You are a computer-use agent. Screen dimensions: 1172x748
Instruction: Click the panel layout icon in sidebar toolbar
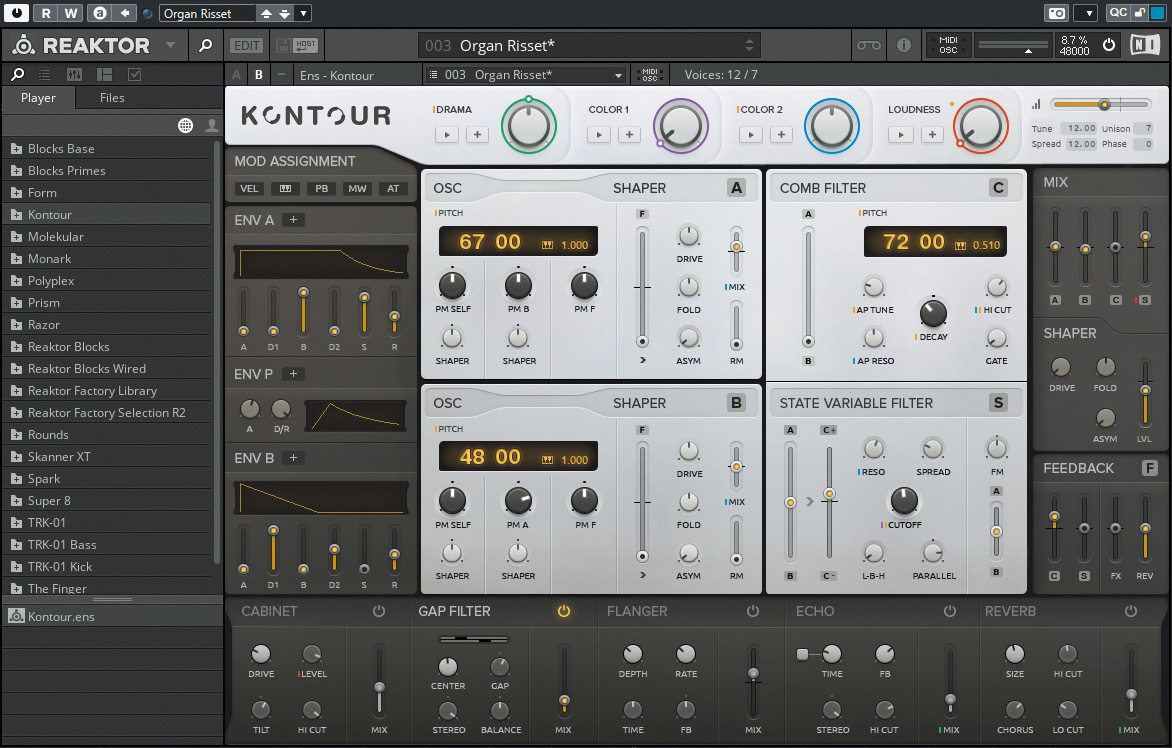pyautogui.click(x=104, y=75)
